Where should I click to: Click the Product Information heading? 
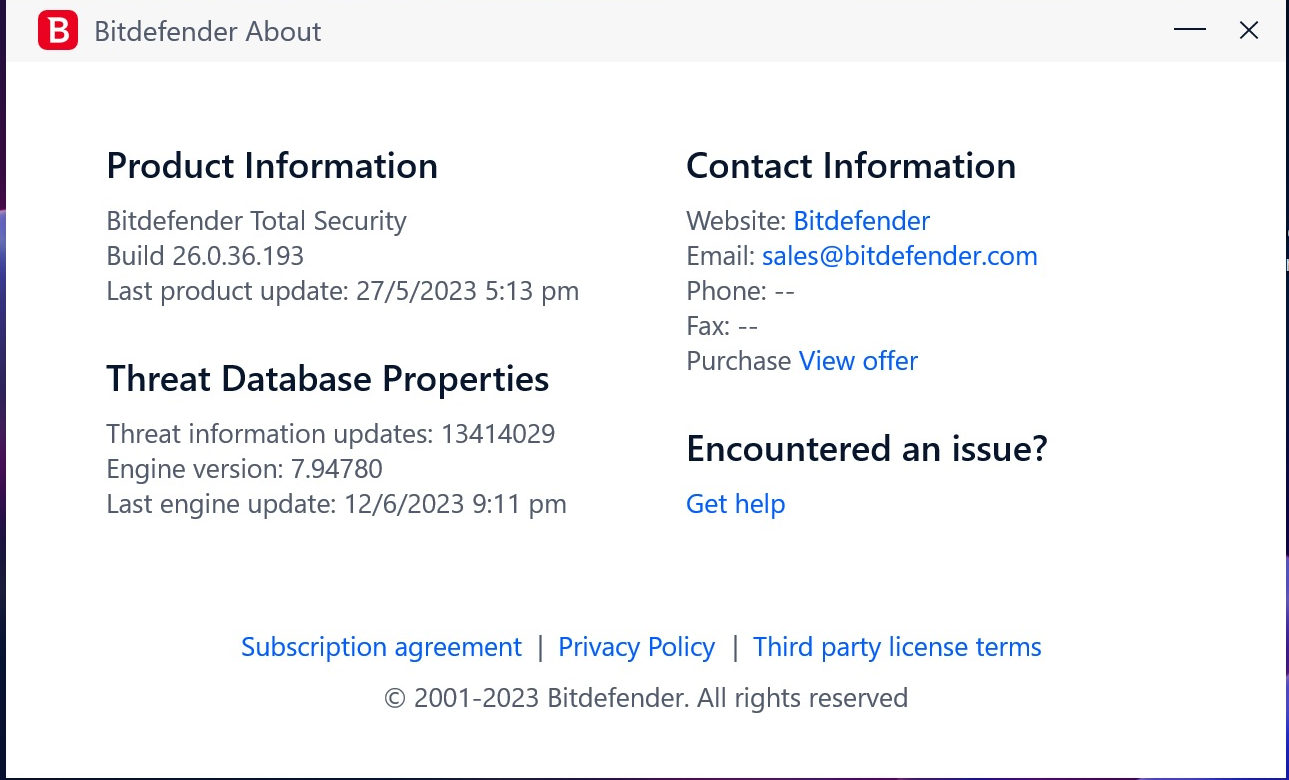point(272,166)
